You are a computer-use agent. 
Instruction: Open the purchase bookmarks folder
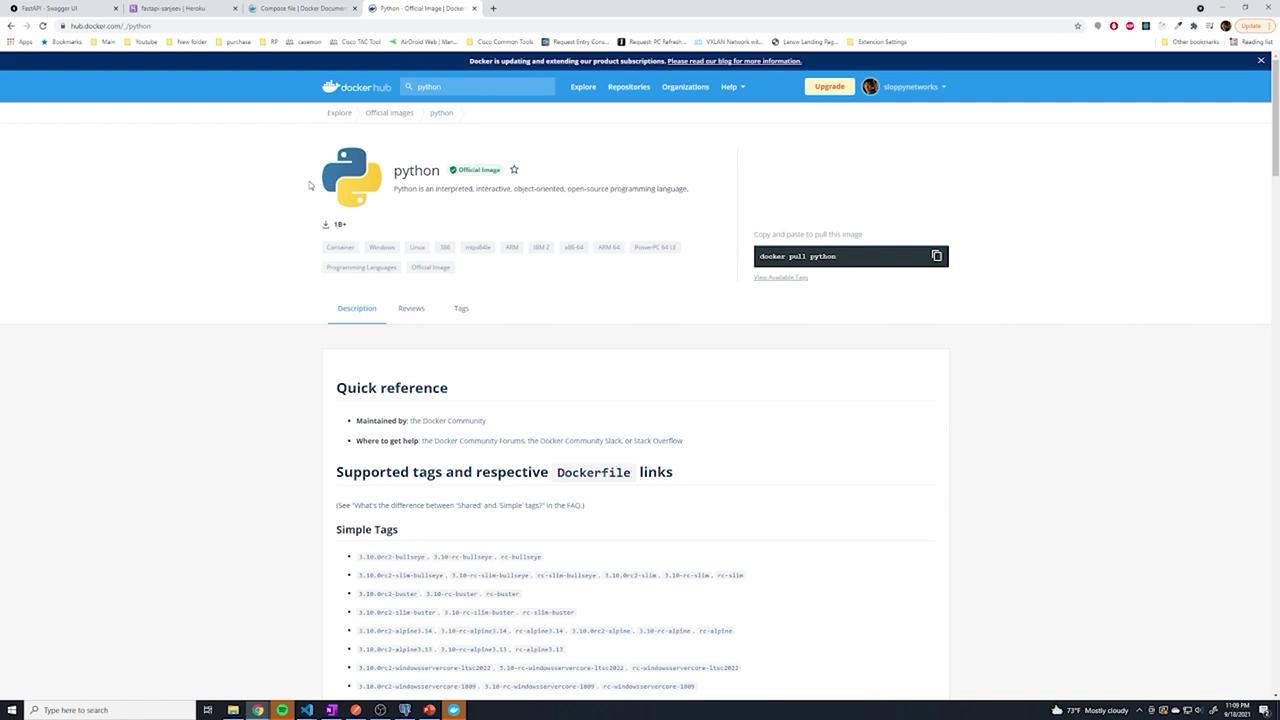coord(232,42)
